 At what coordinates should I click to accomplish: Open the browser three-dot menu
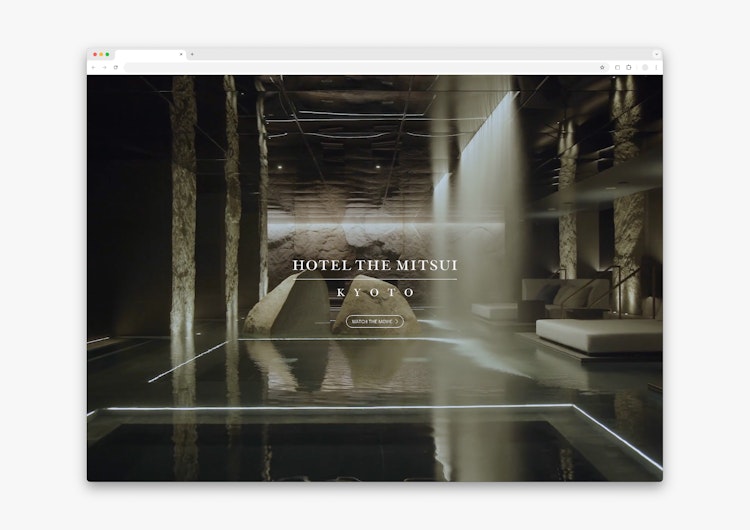tap(656, 67)
